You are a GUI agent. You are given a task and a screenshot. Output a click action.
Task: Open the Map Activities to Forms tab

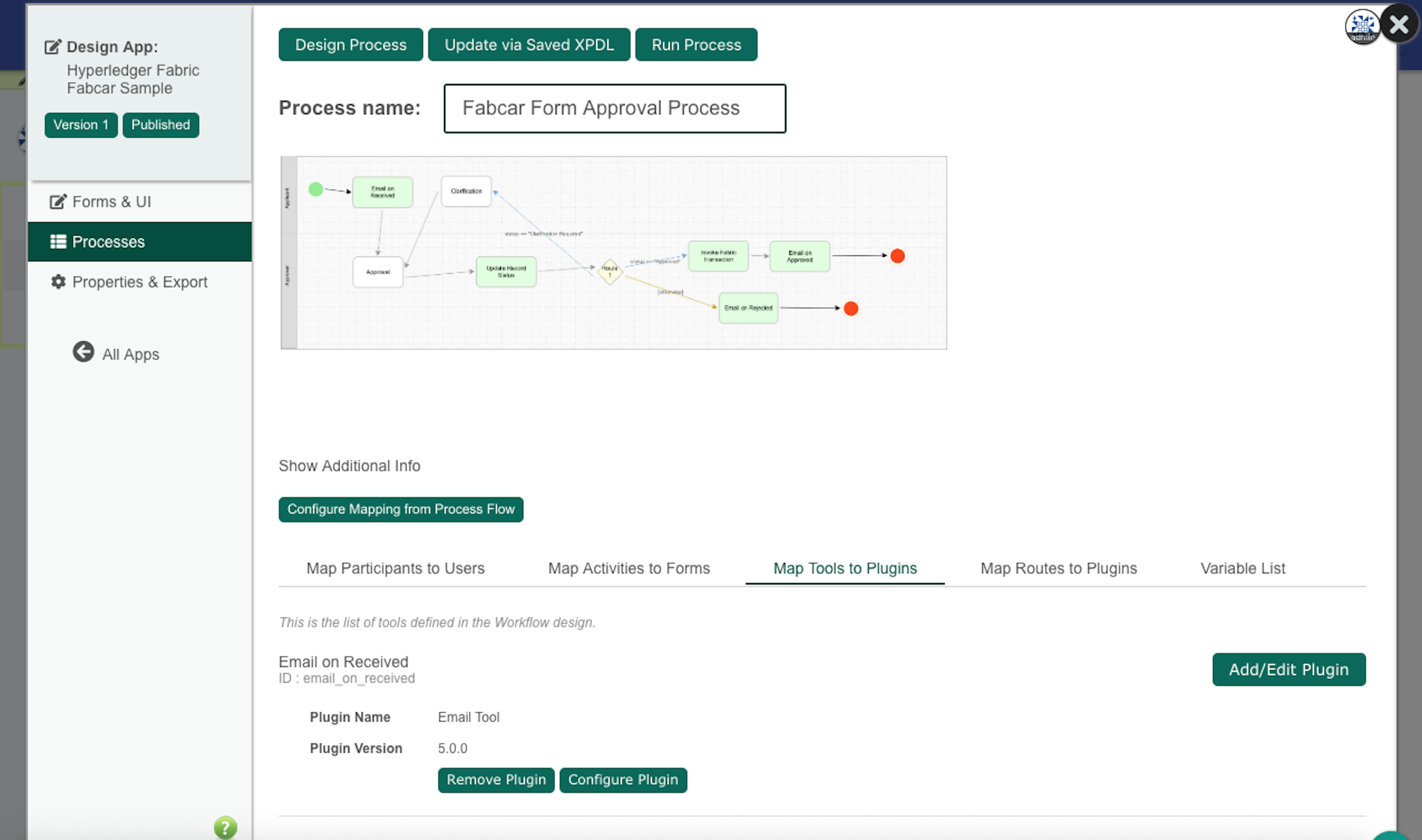628,568
